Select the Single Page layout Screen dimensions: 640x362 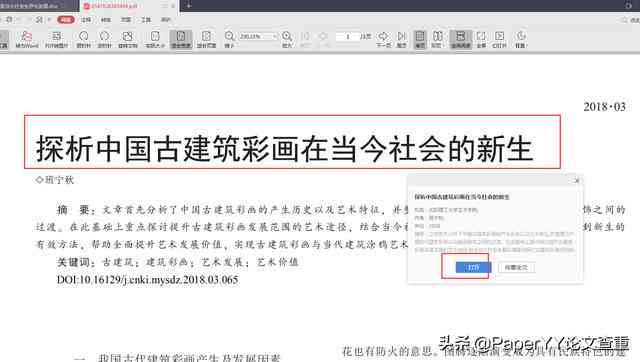click(x=420, y=40)
